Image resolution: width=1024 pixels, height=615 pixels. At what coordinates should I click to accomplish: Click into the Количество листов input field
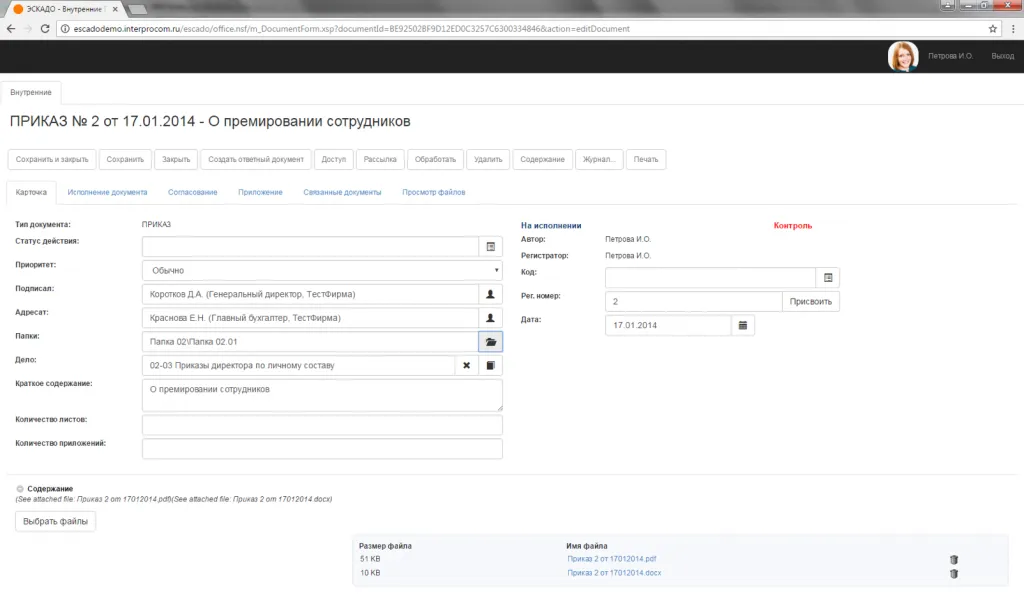click(x=322, y=425)
